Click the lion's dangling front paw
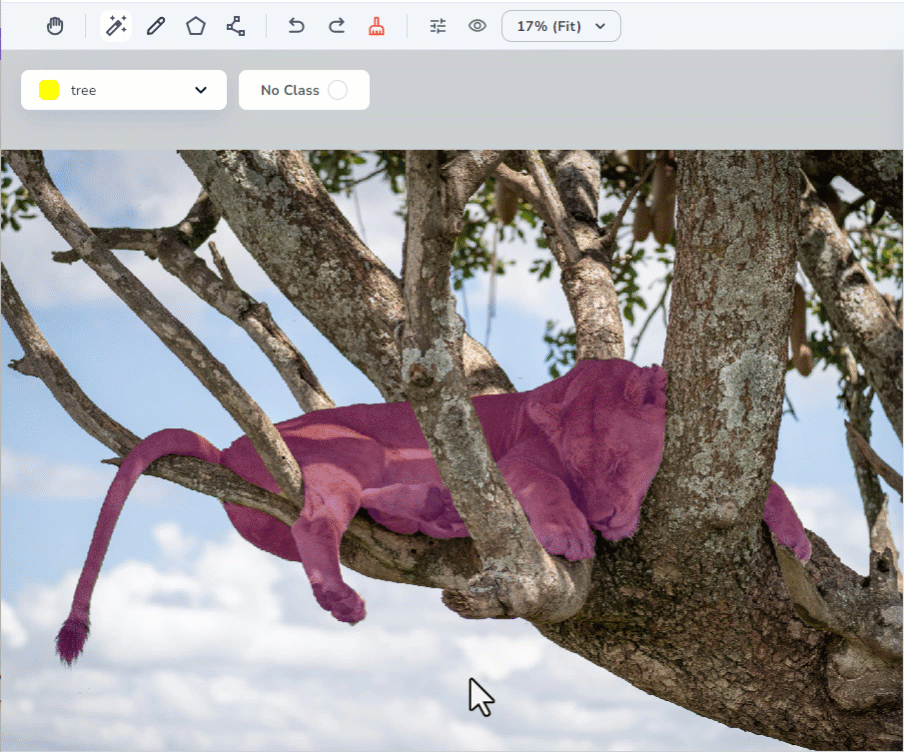The width and height of the screenshot is (904, 752). [x=338, y=598]
